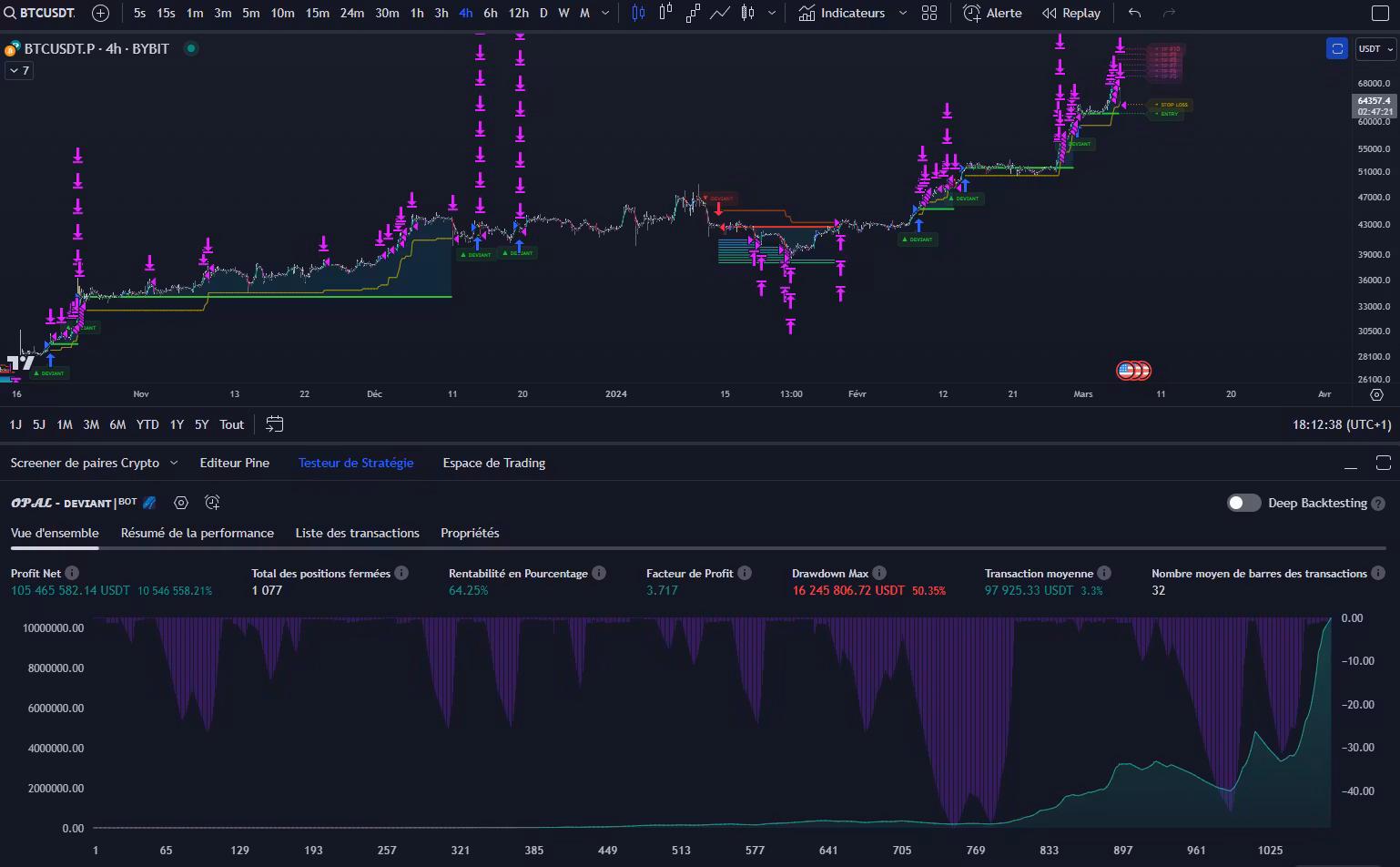Collapse the indicator legend showing 7
The image size is (1400, 867).
[19, 70]
